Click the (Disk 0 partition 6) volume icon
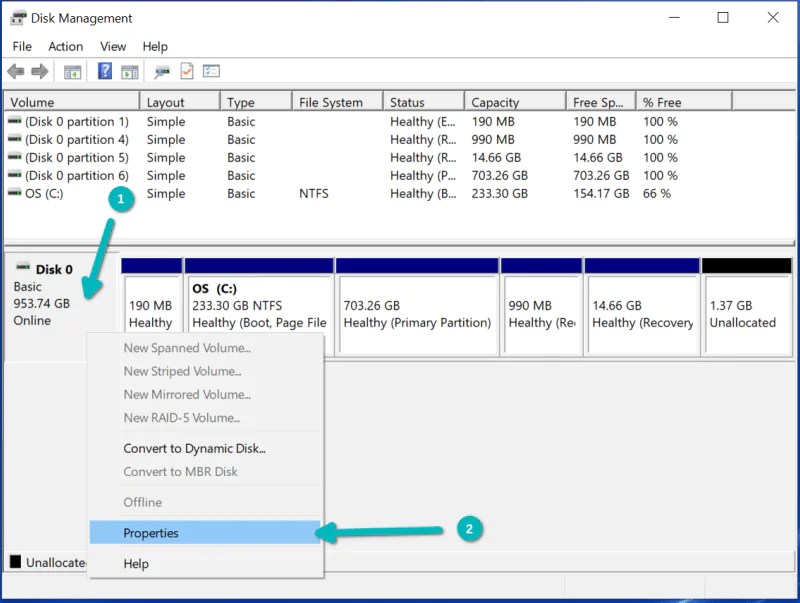The width and height of the screenshot is (800, 603). (15, 175)
